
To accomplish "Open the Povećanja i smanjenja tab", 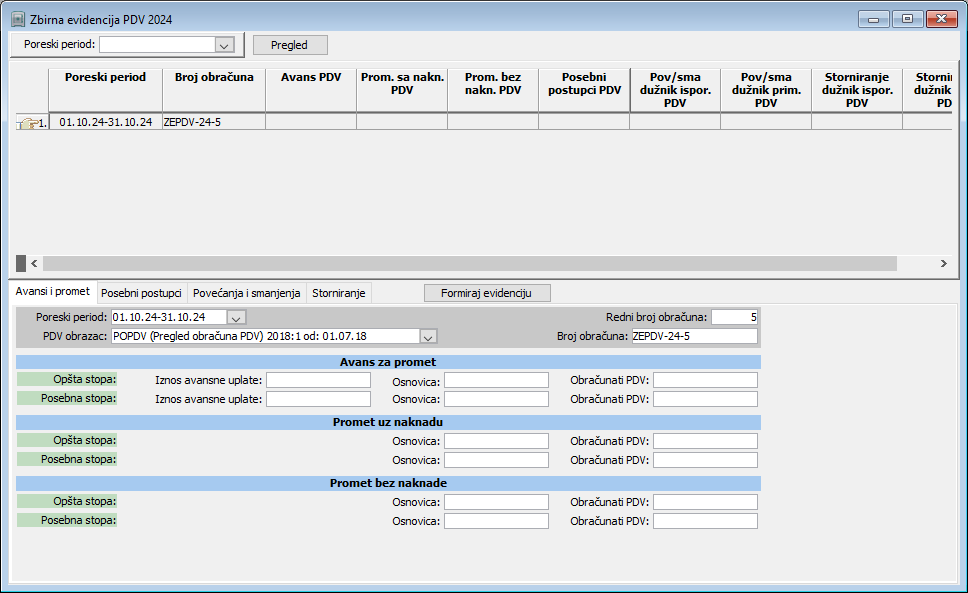I will point(247,293).
